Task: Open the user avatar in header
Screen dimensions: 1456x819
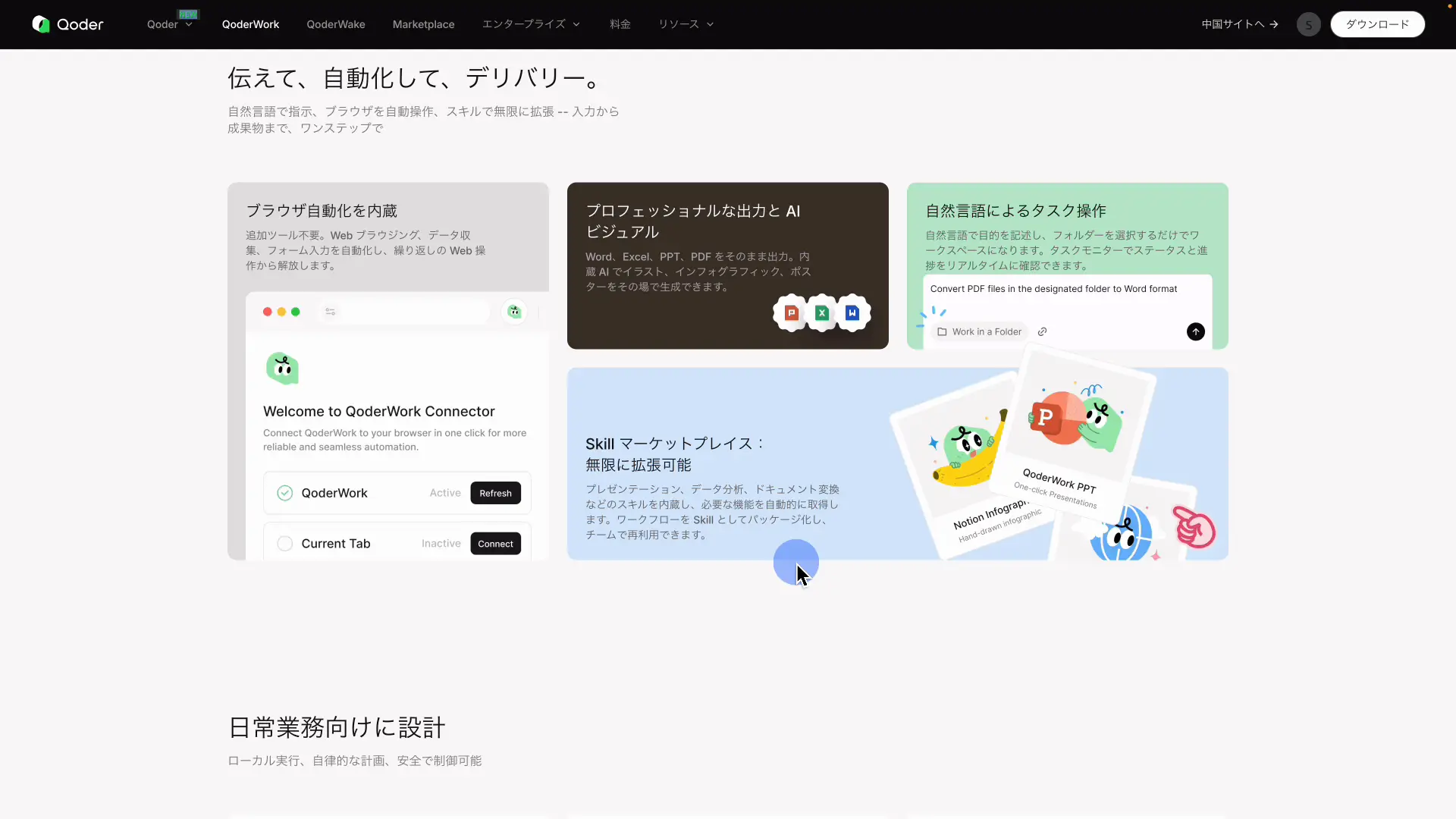Action: (x=1308, y=24)
